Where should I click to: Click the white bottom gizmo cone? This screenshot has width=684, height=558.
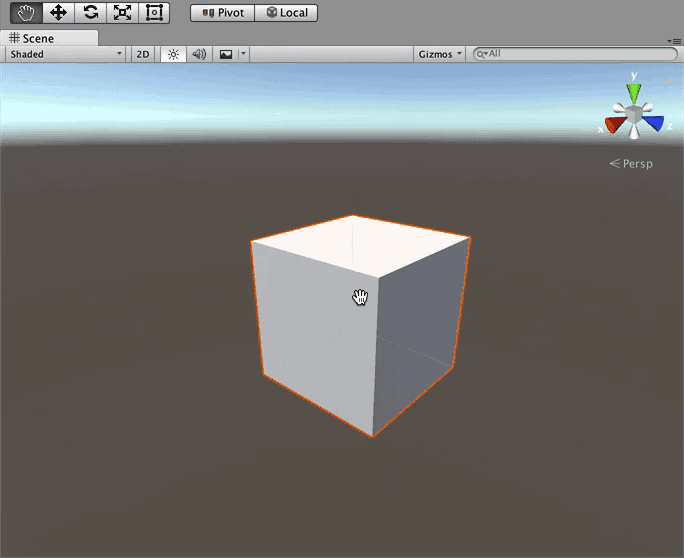coord(634,131)
